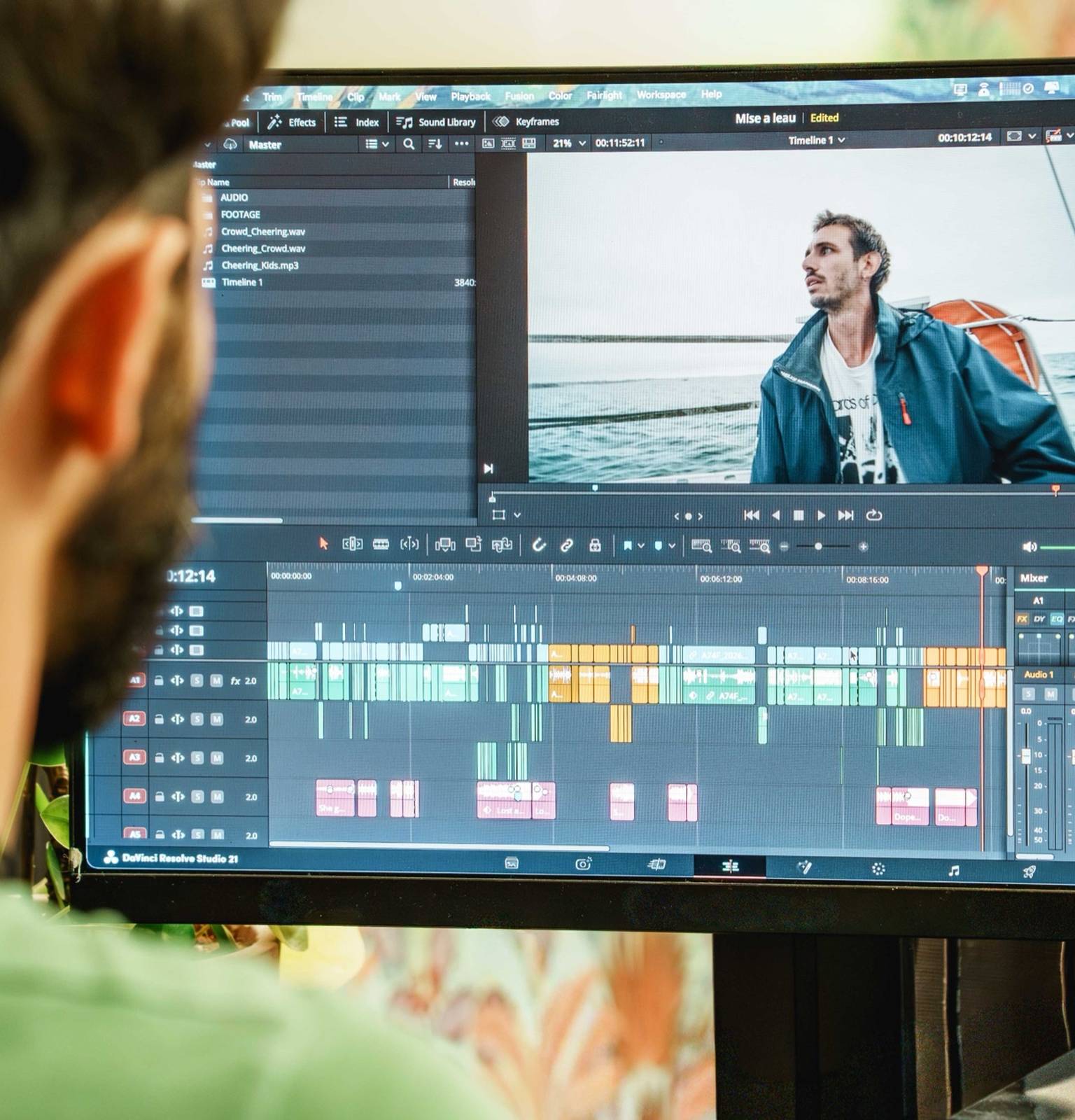This screenshot has width=1075, height=1120.
Task: Open the Workspace menu
Action: 661,94
